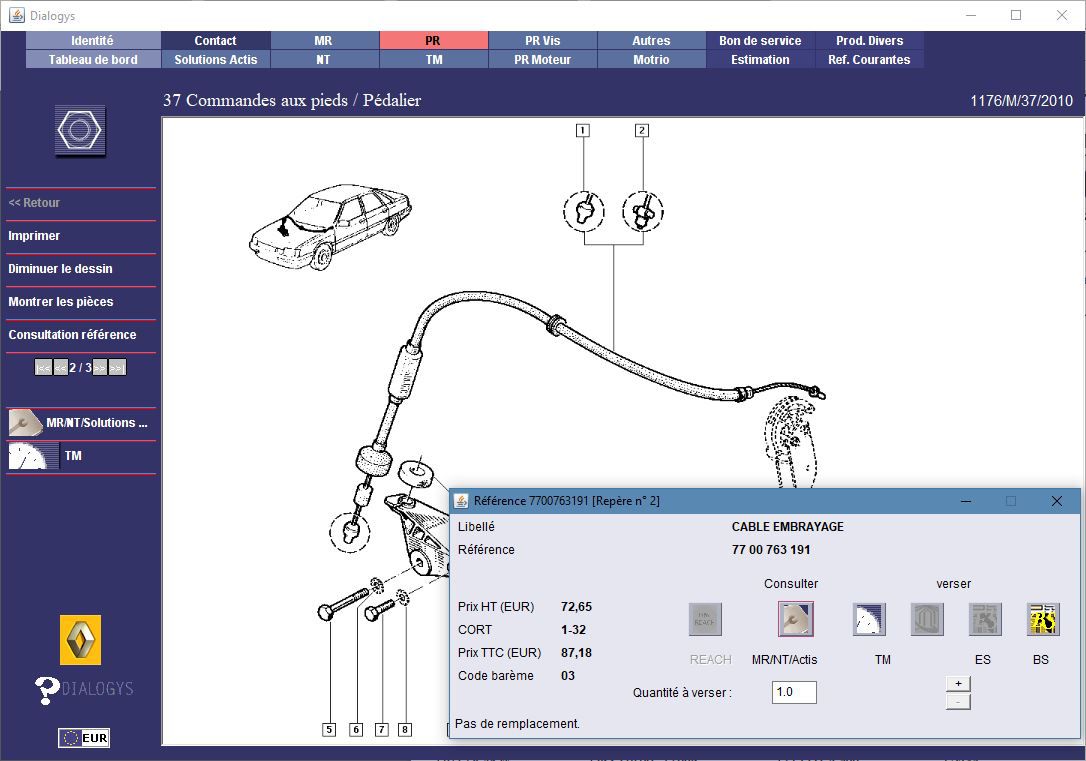Click the ES estimation icon in dialog
Image resolution: width=1086 pixels, height=761 pixels.
[985, 619]
